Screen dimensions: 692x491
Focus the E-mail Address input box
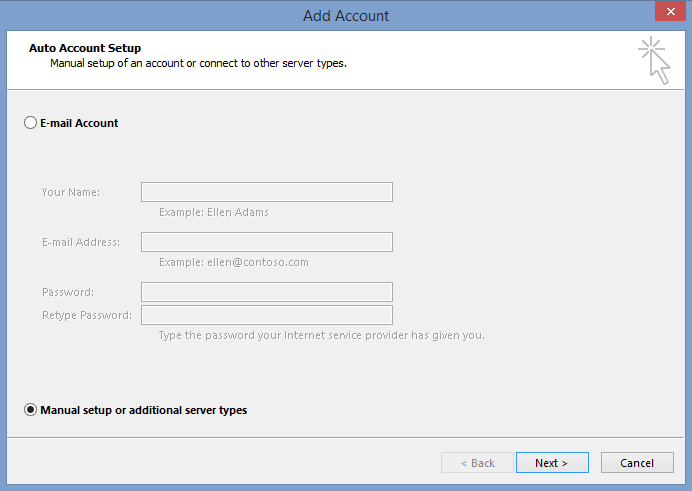pyautogui.click(x=266, y=242)
